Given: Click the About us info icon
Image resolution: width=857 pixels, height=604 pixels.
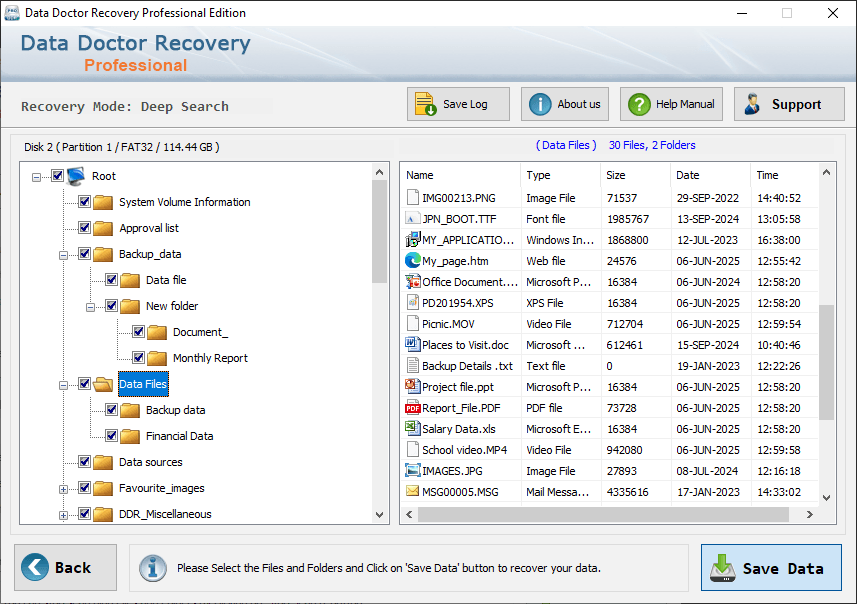Looking at the screenshot, I should [x=540, y=104].
